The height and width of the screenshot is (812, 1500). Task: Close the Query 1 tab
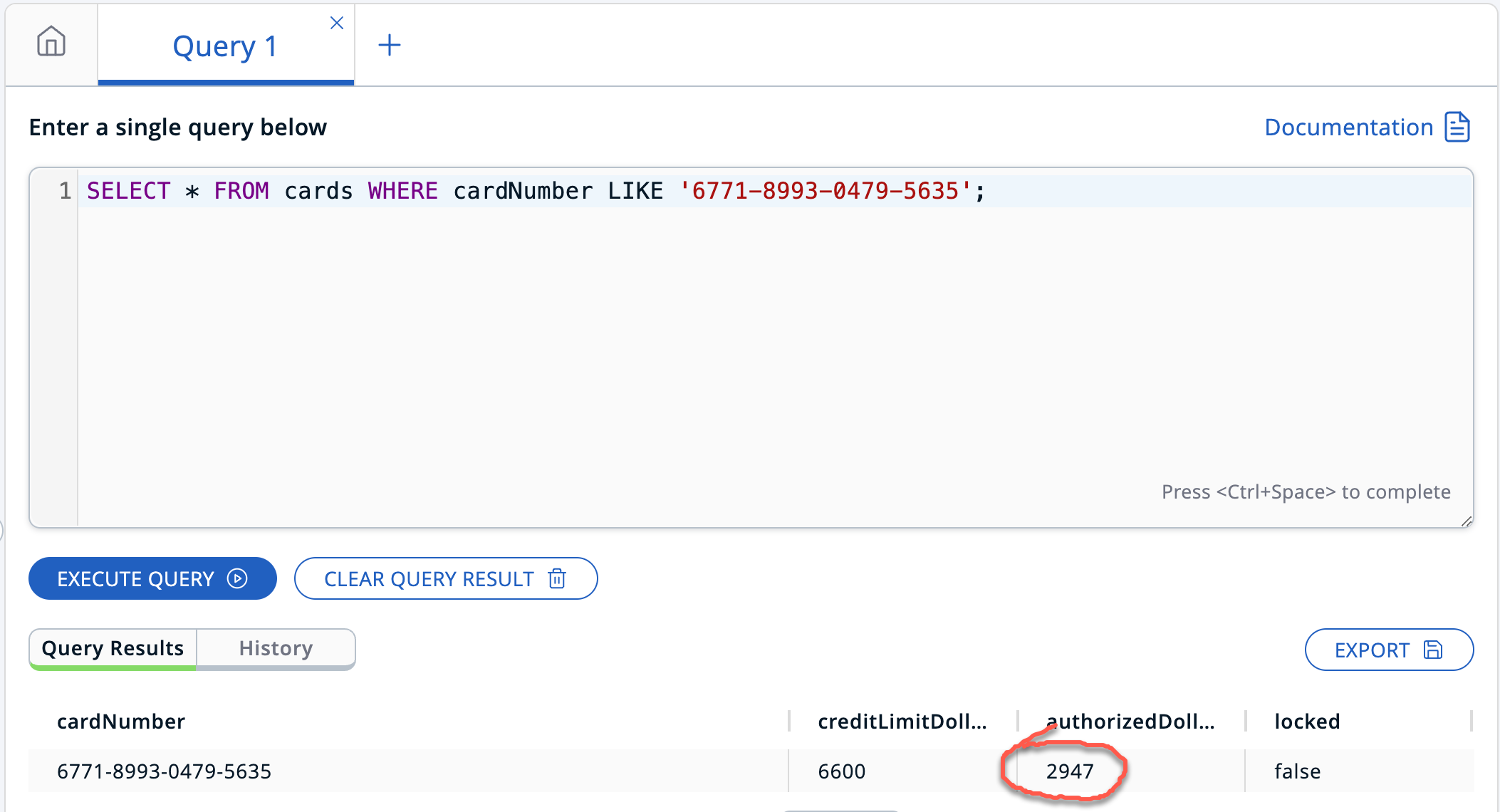click(337, 24)
